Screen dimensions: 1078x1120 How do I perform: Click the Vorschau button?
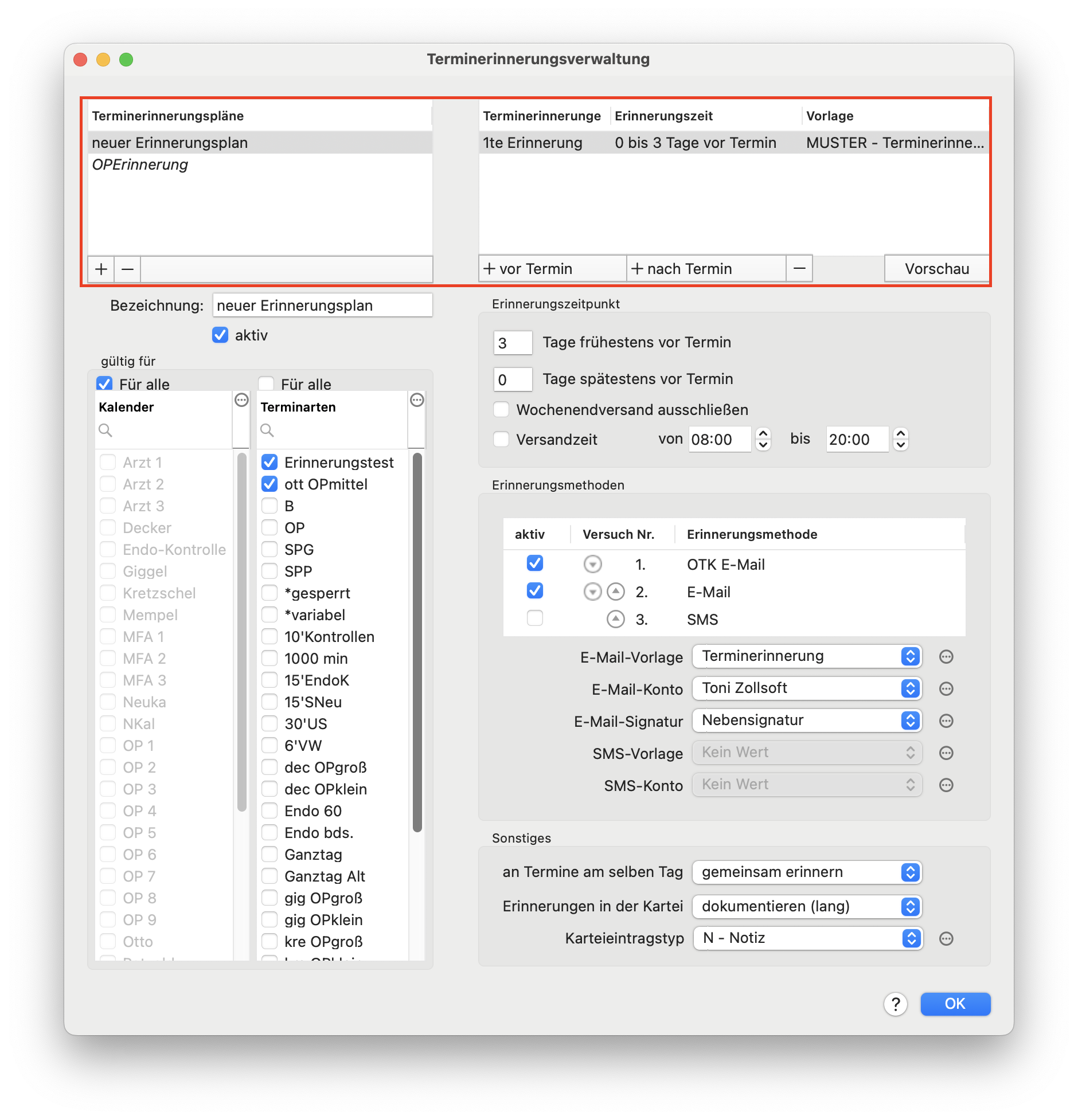click(937, 269)
